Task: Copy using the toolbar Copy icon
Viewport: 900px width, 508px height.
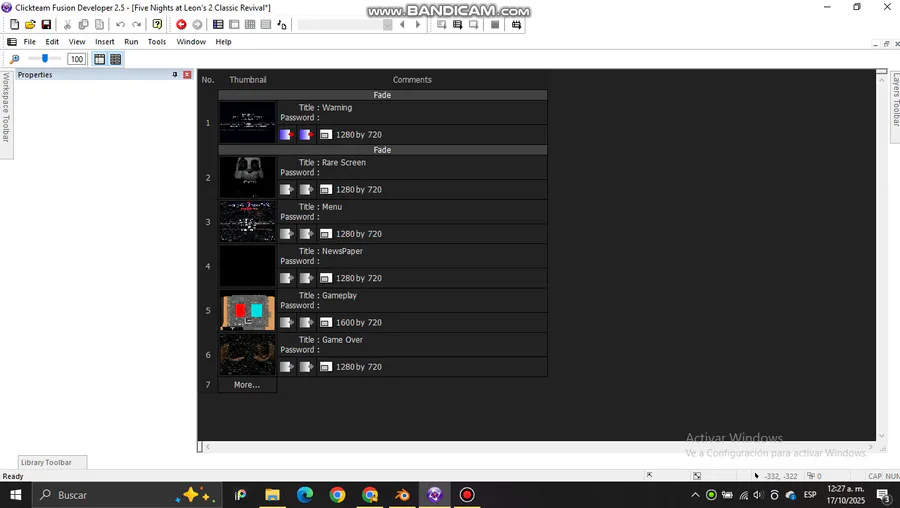Action: point(83,24)
